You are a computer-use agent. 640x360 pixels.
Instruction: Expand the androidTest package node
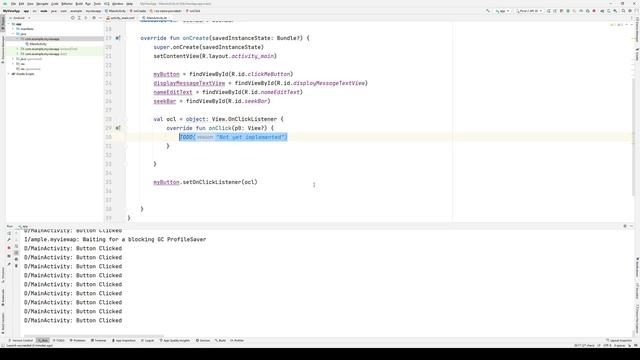tap(18, 49)
